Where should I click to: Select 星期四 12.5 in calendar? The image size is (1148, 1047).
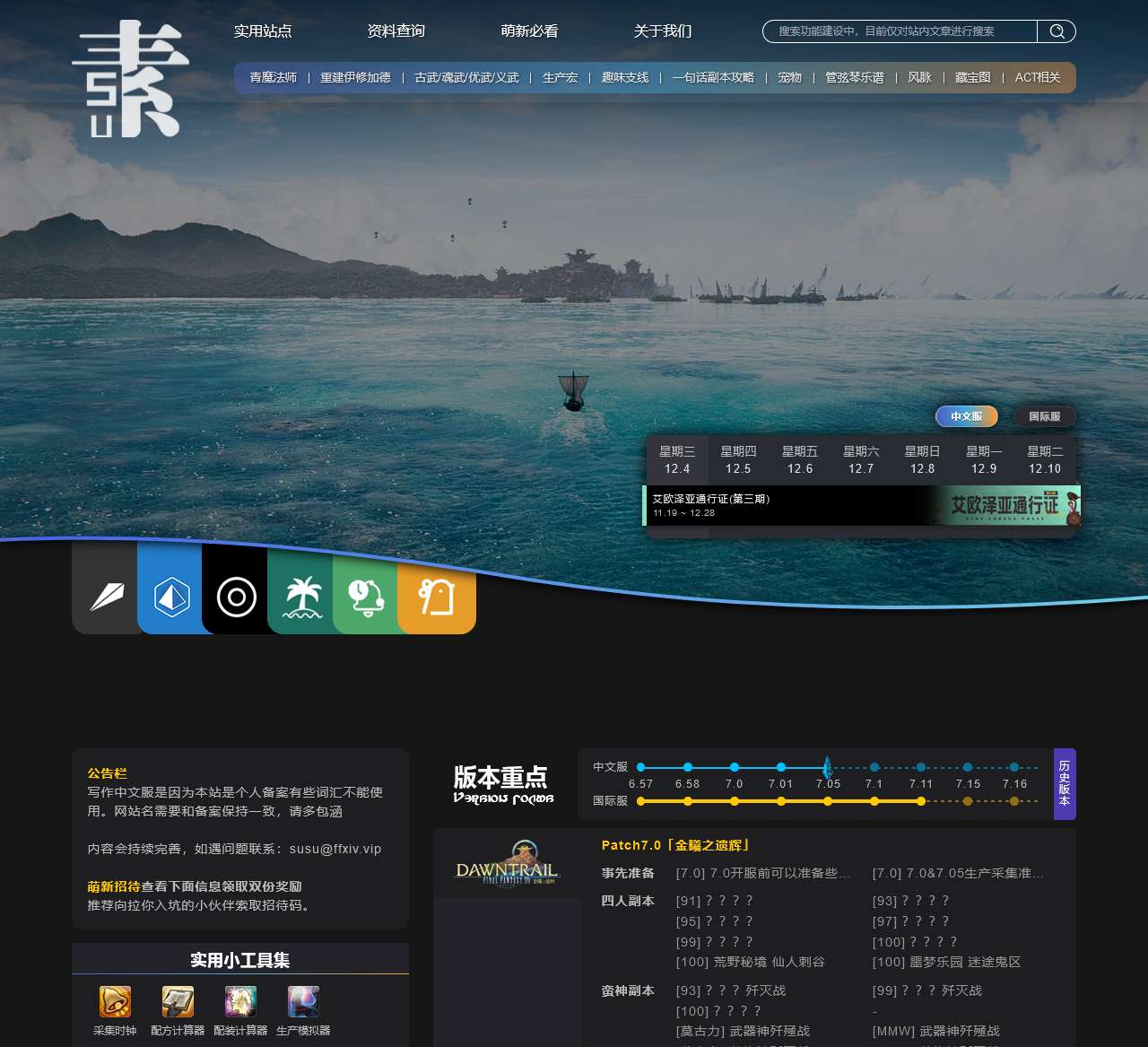(738, 460)
